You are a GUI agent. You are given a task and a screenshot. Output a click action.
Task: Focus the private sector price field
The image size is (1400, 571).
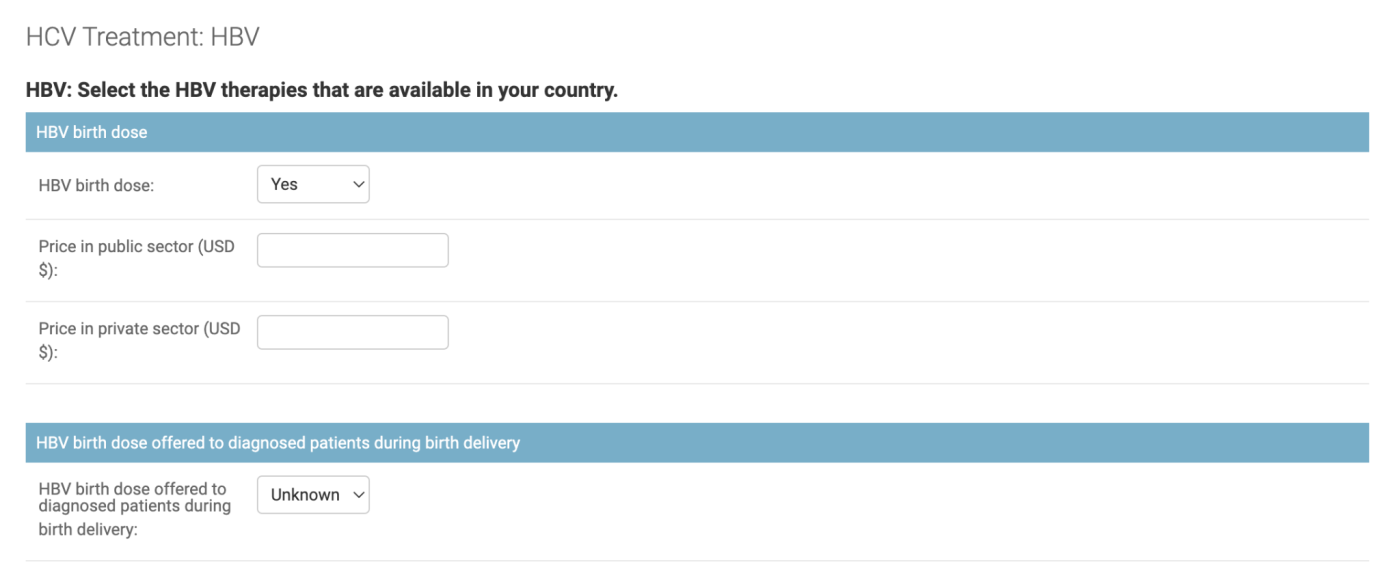352,332
